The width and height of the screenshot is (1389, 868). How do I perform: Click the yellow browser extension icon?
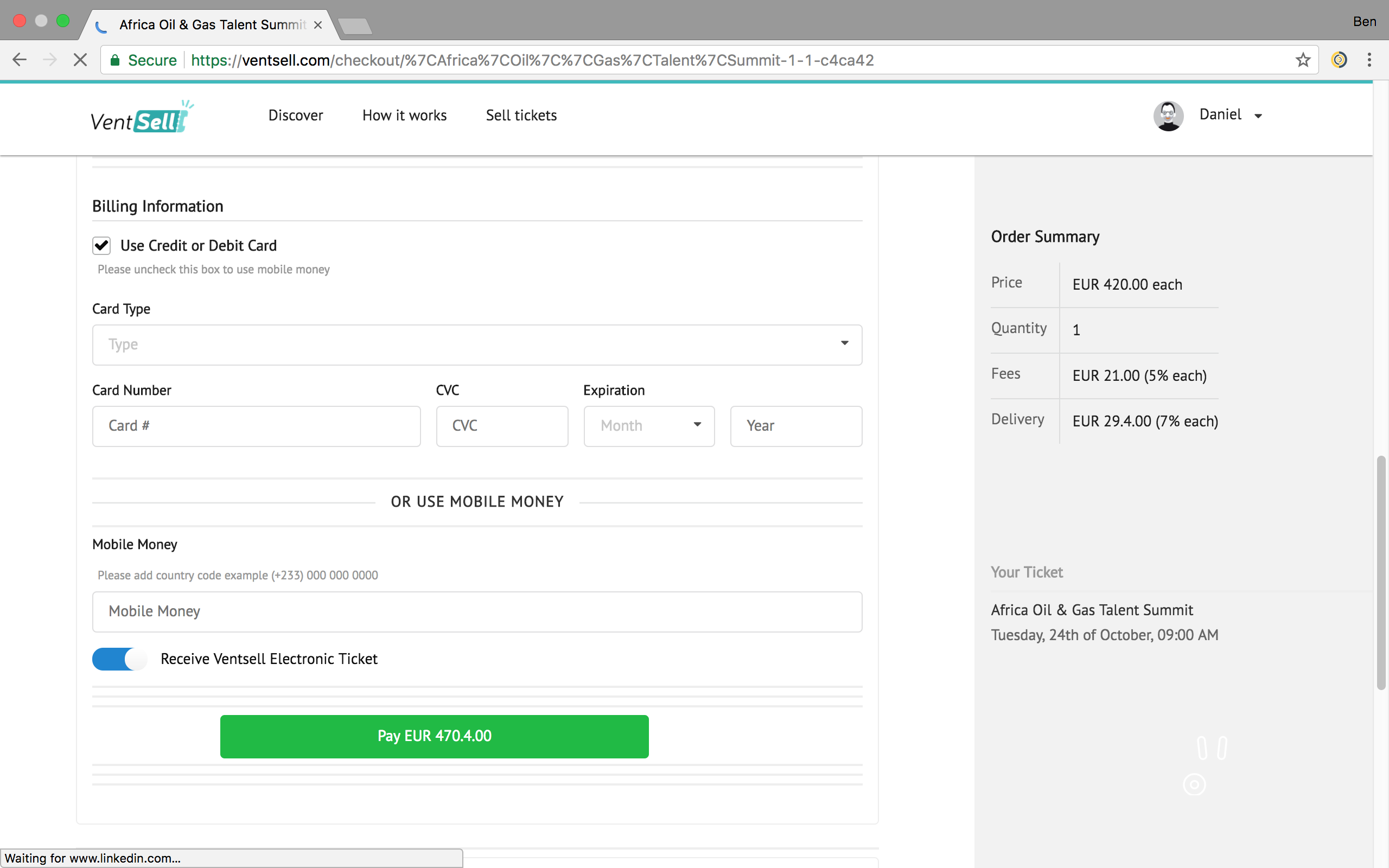(x=1339, y=60)
